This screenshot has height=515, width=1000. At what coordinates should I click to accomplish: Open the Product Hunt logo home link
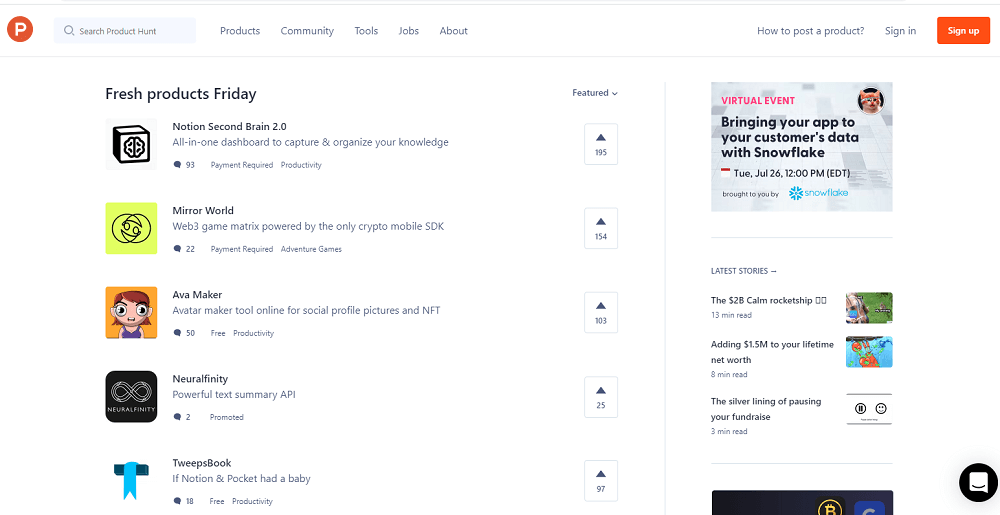(20, 30)
